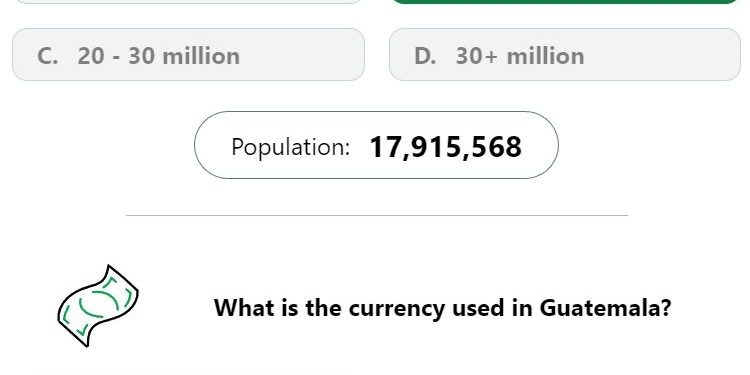Viewport: 750px width, 375px height.
Task: Click the banknote currency icon
Action: pyautogui.click(x=98, y=306)
